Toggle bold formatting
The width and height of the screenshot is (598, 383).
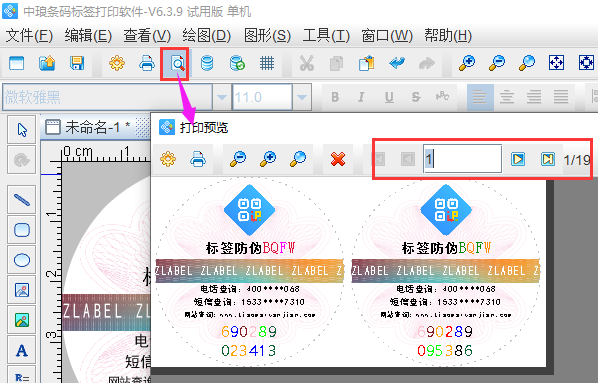pos(335,97)
